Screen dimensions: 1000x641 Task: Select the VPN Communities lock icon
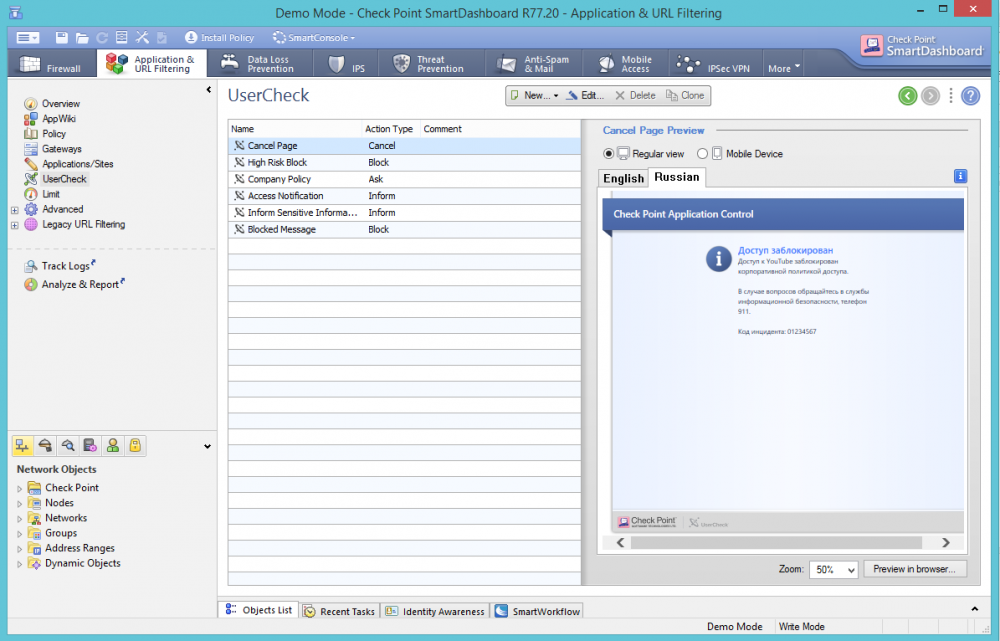(x=135, y=445)
